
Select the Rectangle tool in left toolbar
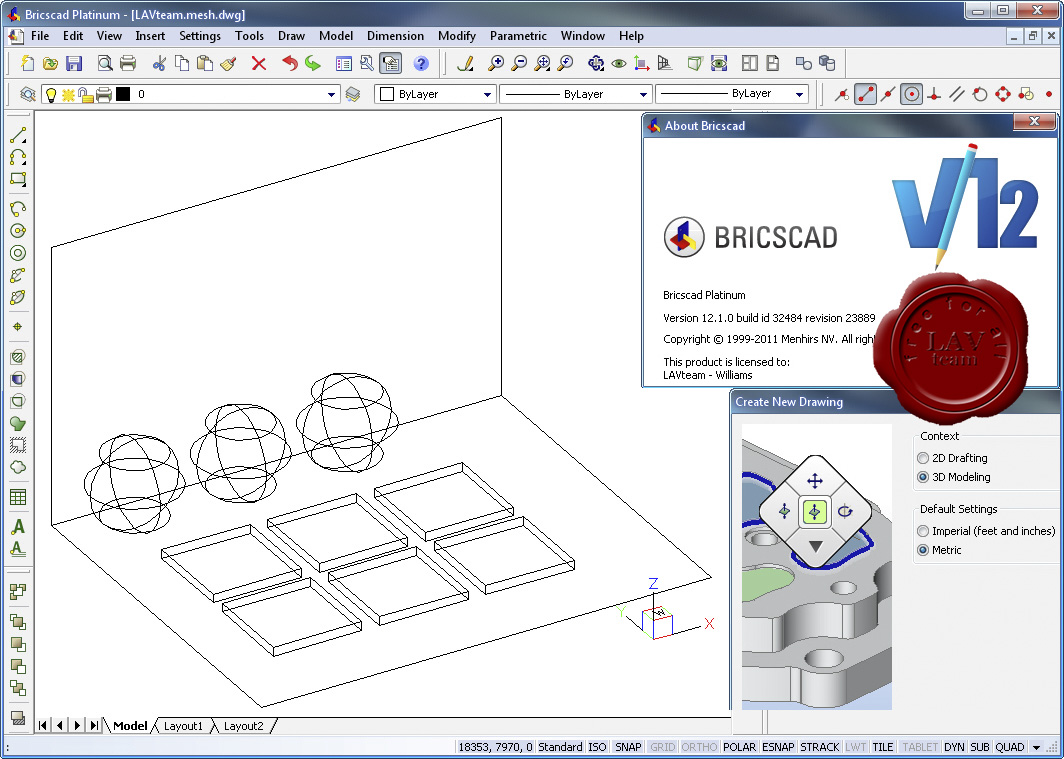click(x=18, y=180)
